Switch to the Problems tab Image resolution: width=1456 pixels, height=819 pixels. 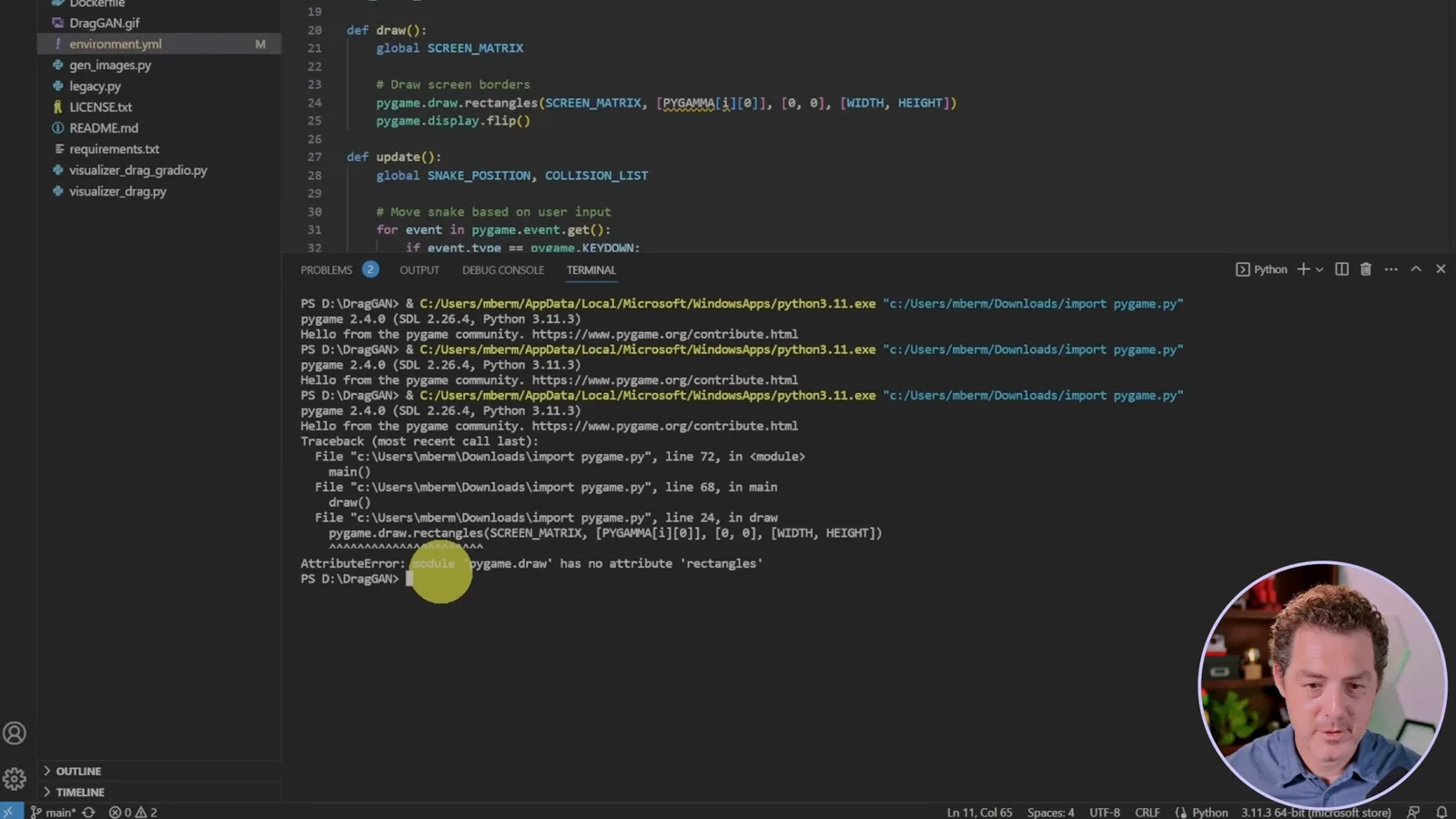pyautogui.click(x=339, y=270)
